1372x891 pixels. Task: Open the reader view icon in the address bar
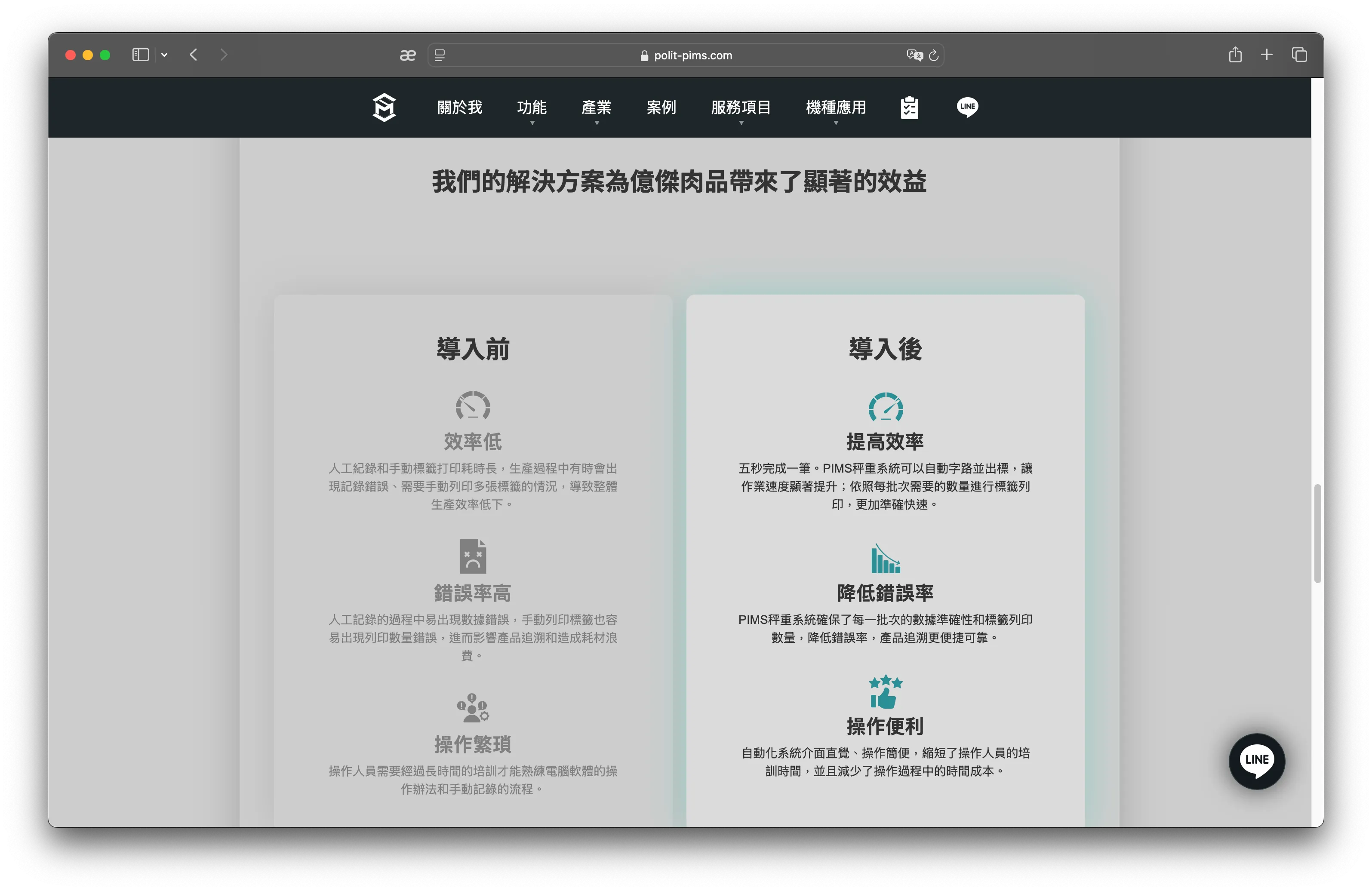[440, 55]
